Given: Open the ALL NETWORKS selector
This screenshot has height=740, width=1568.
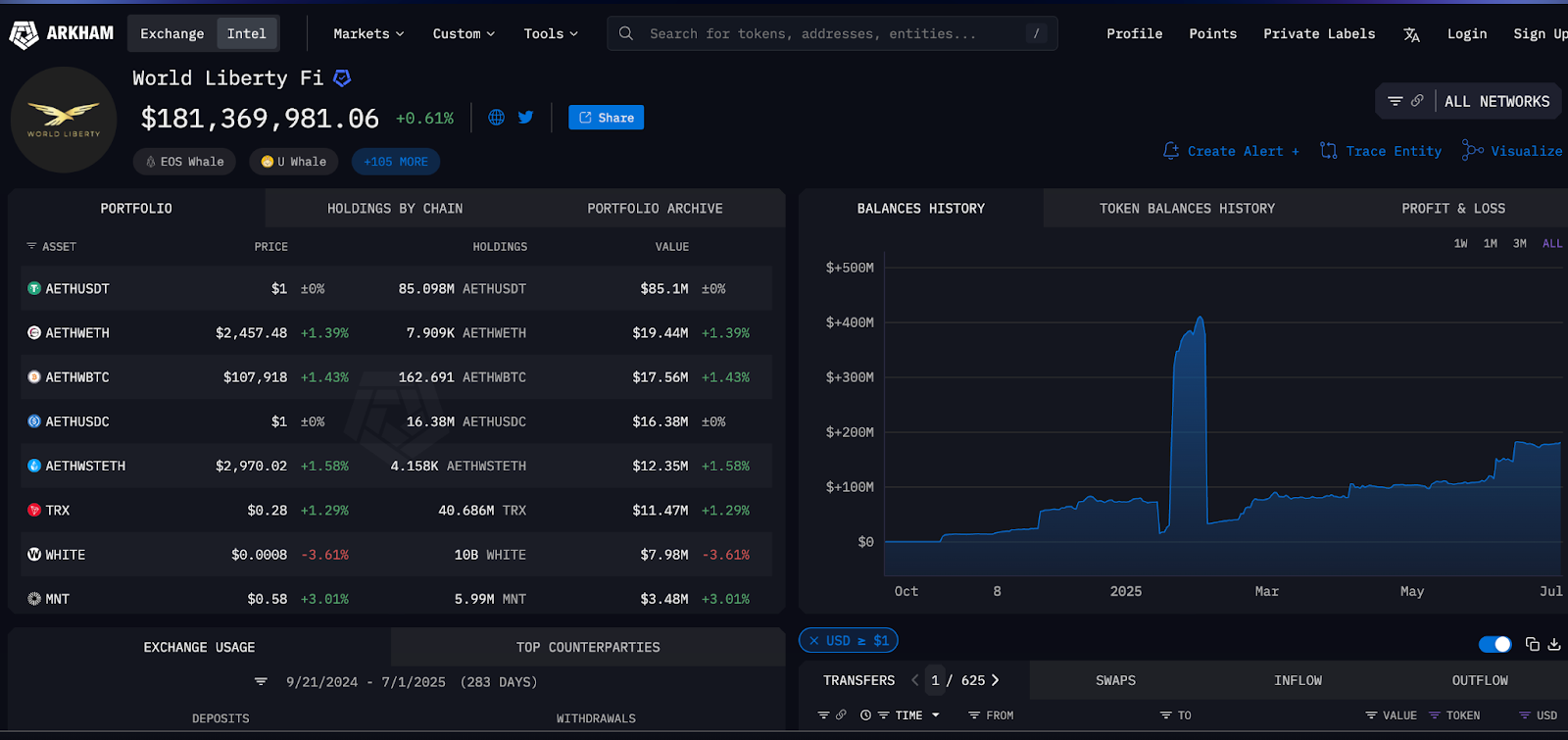Looking at the screenshot, I should [1497, 101].
